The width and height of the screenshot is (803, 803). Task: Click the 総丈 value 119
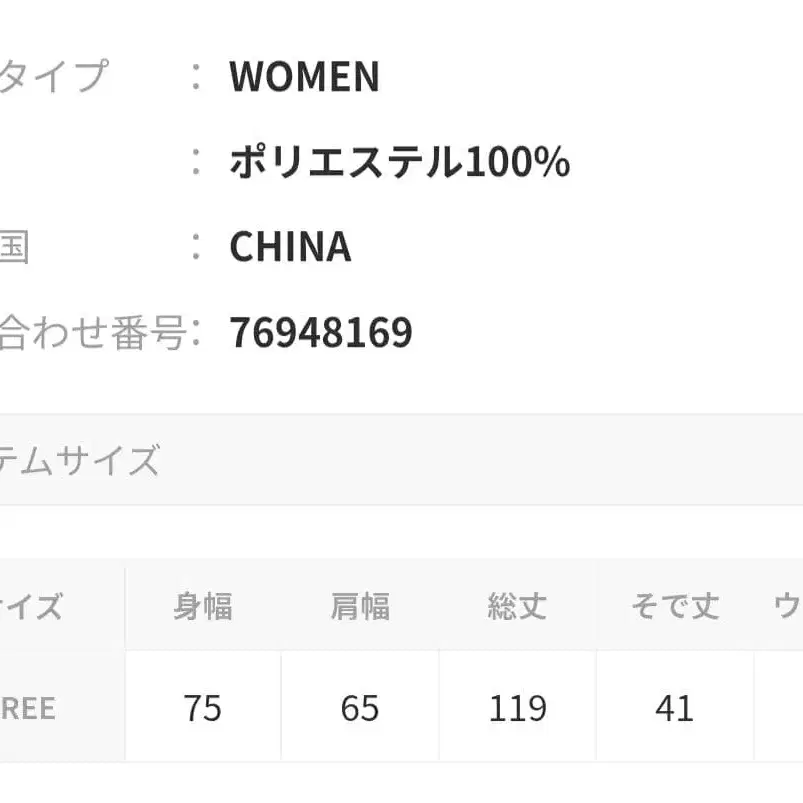(x=517, y=708)
